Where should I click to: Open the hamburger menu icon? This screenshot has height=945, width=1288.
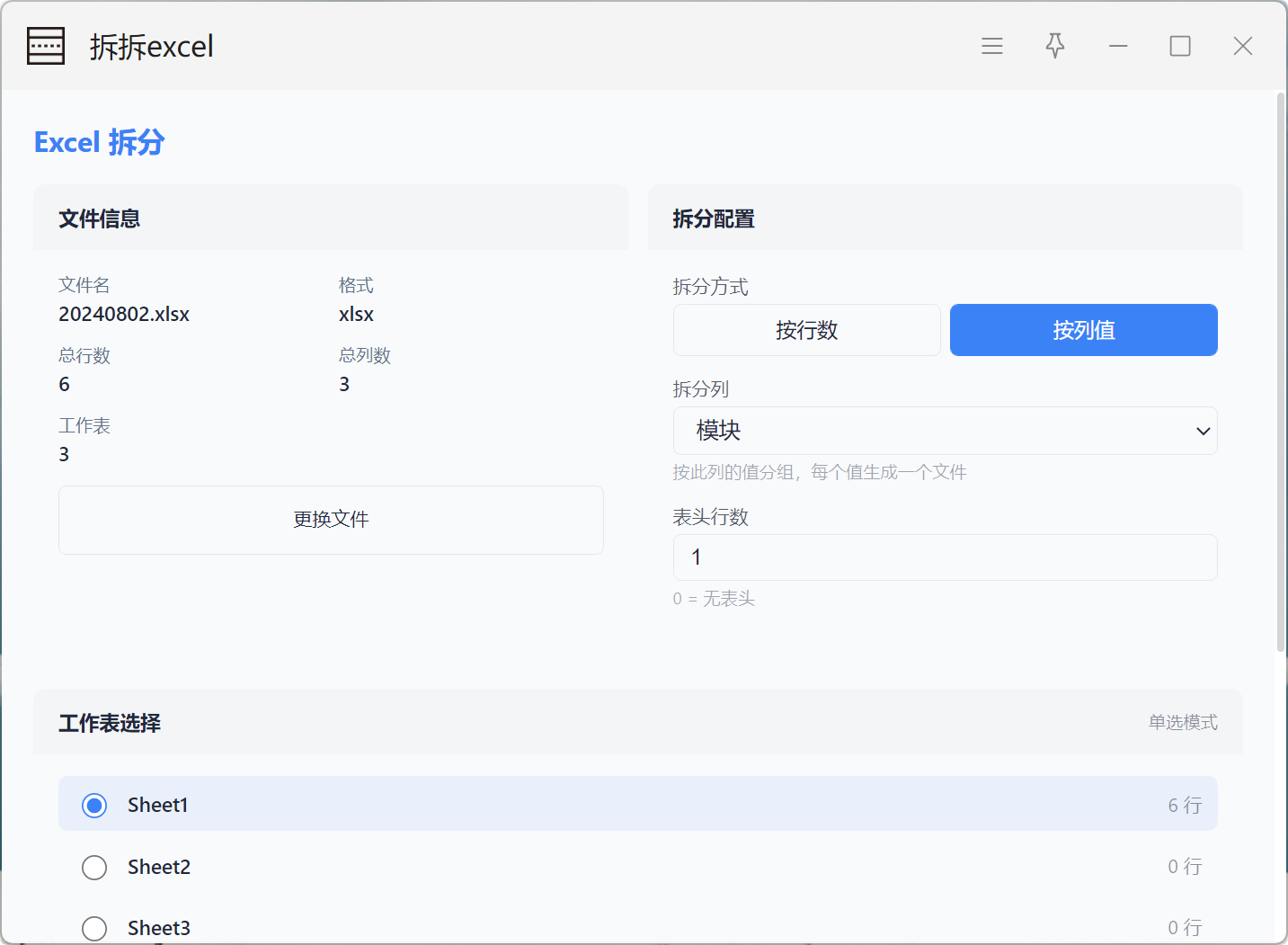(x=992, y=46)
